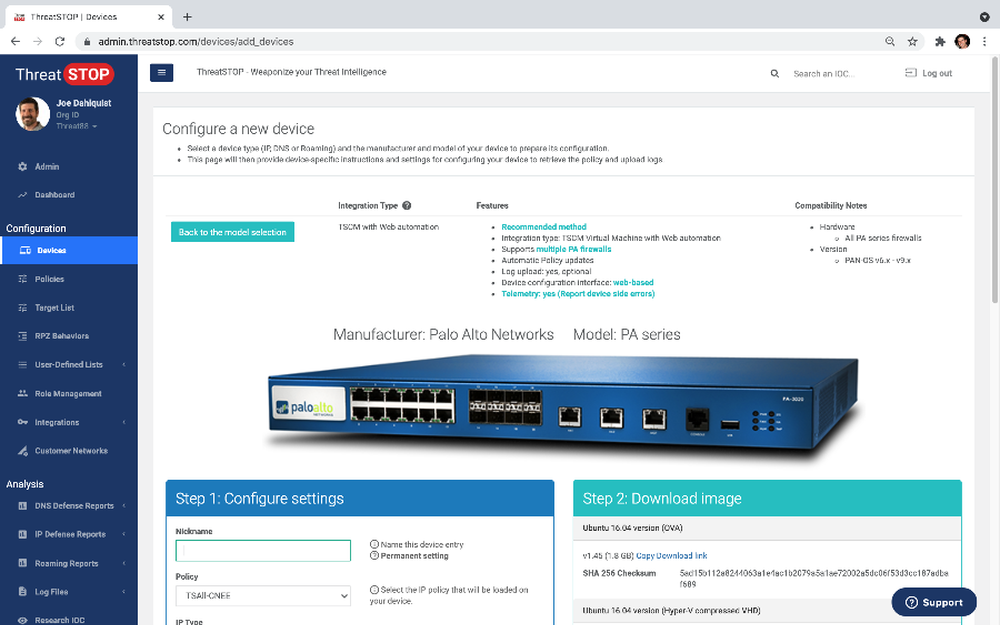Expand the Log Files chevron
Screen dimensions: 1000x625
tap(124, 592)
